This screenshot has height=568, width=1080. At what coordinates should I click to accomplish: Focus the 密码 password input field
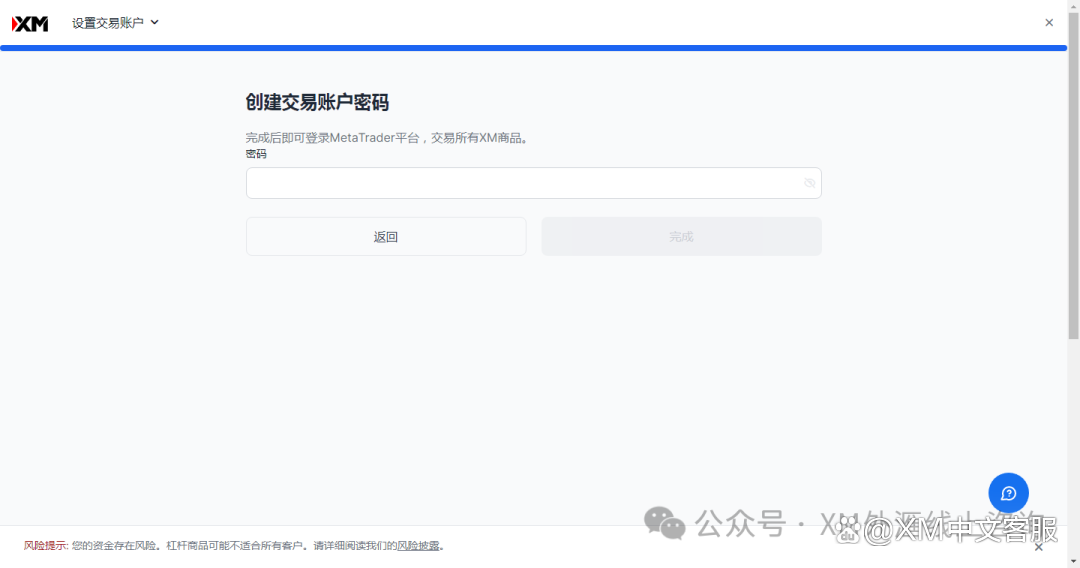click(533, 183)
